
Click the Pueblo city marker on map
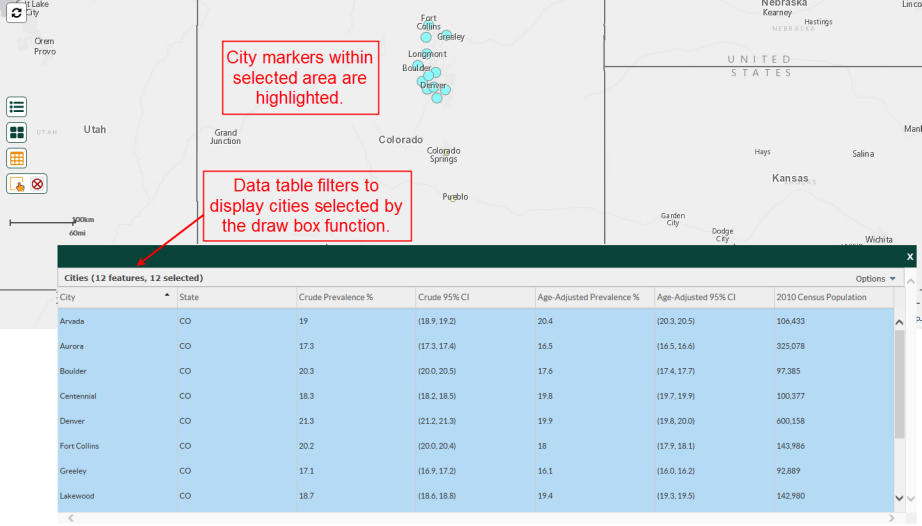pyautogui.click(x=453, y=198)
